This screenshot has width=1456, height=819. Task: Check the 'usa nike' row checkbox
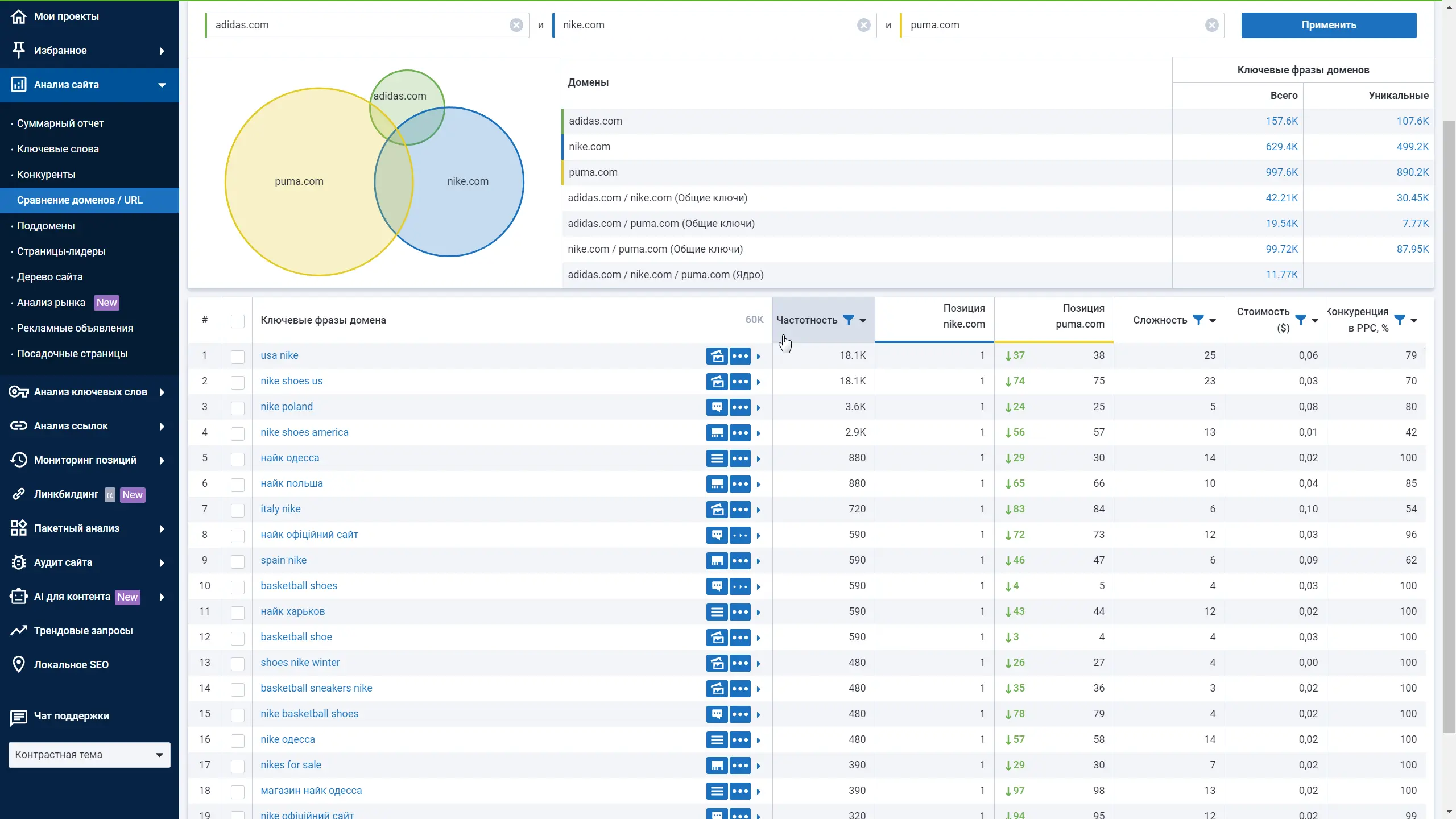(238, 357)
